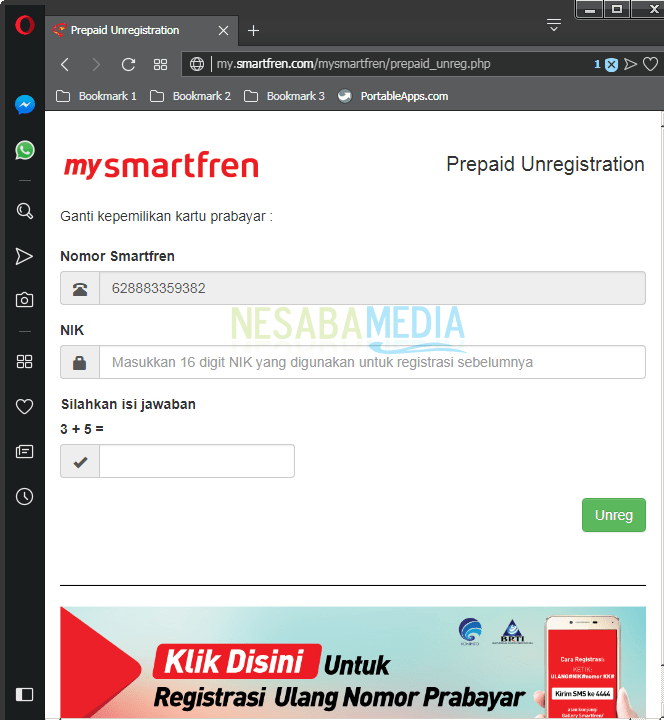Click the checkmark icon beside the answer field
This screenshot has width=664, height=720.
[80, 461]
